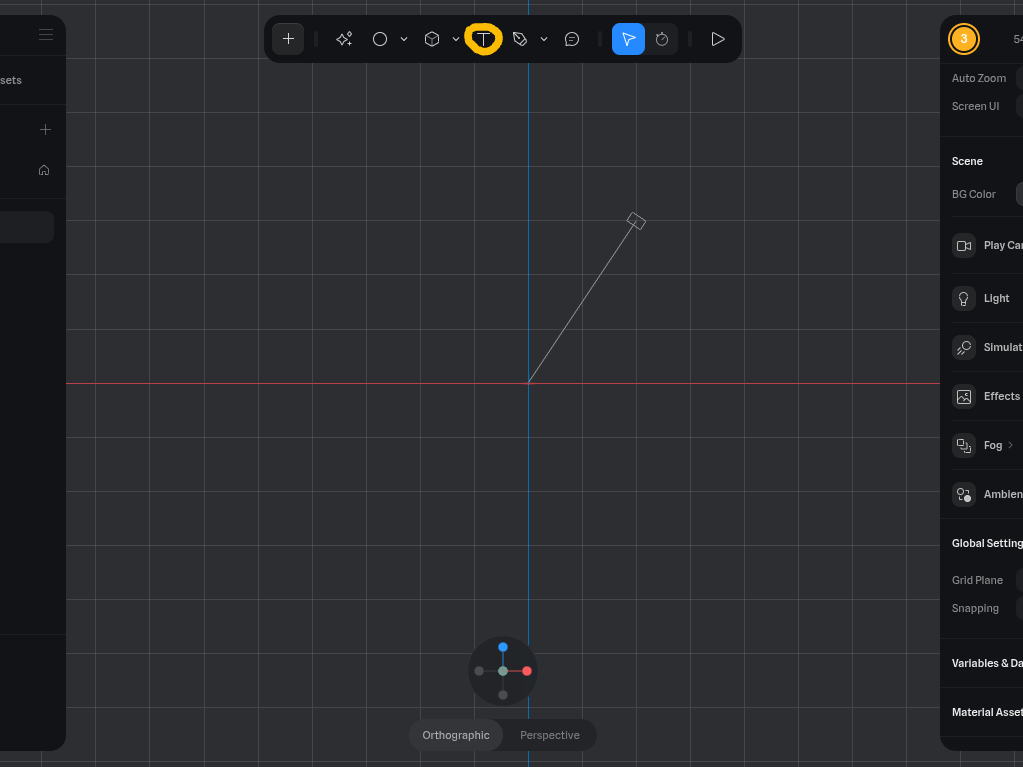Image resolution: width=1023 pixels, height=767 pixels.
Task: Open the Ambient settings icon
Action: 964,494
